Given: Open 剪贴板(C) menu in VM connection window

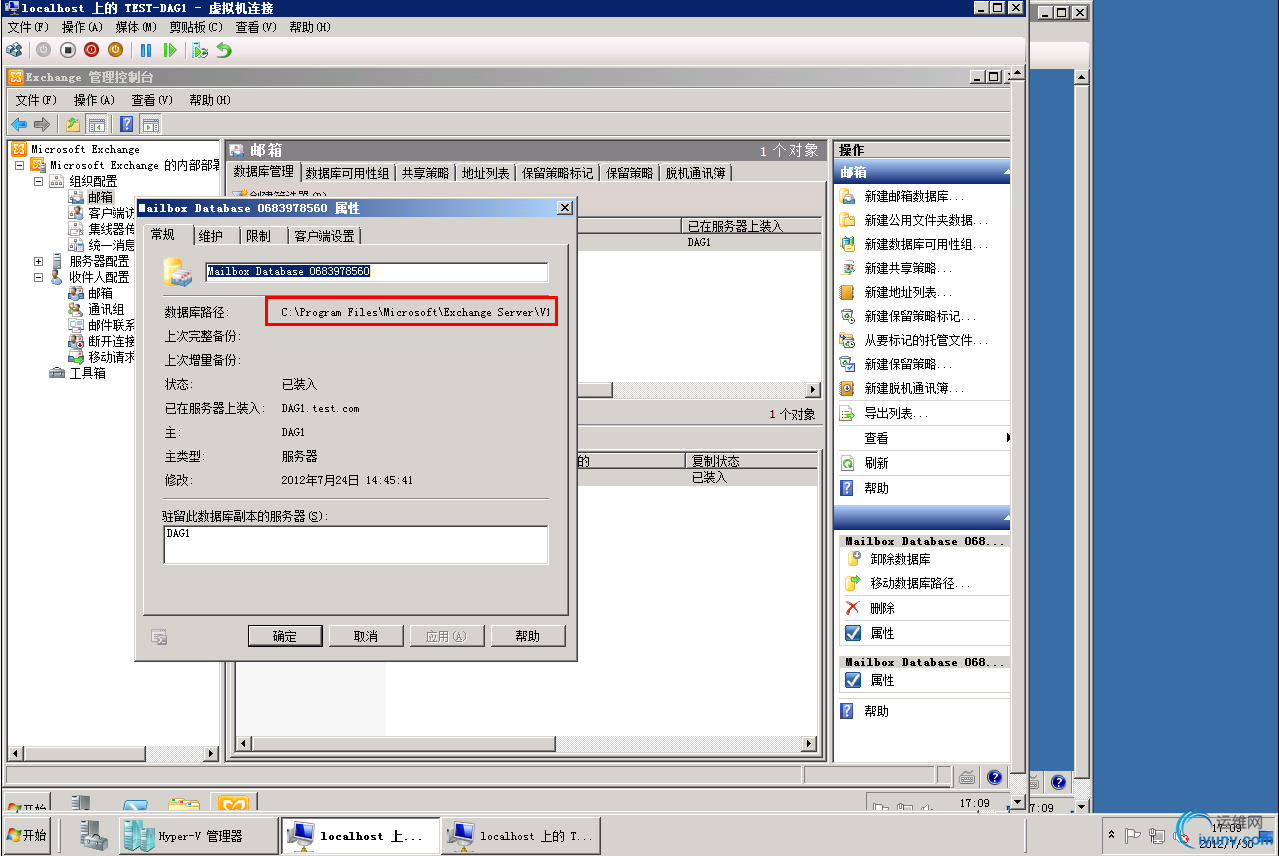Looking at the screenshot, I should tap(196, 27).
